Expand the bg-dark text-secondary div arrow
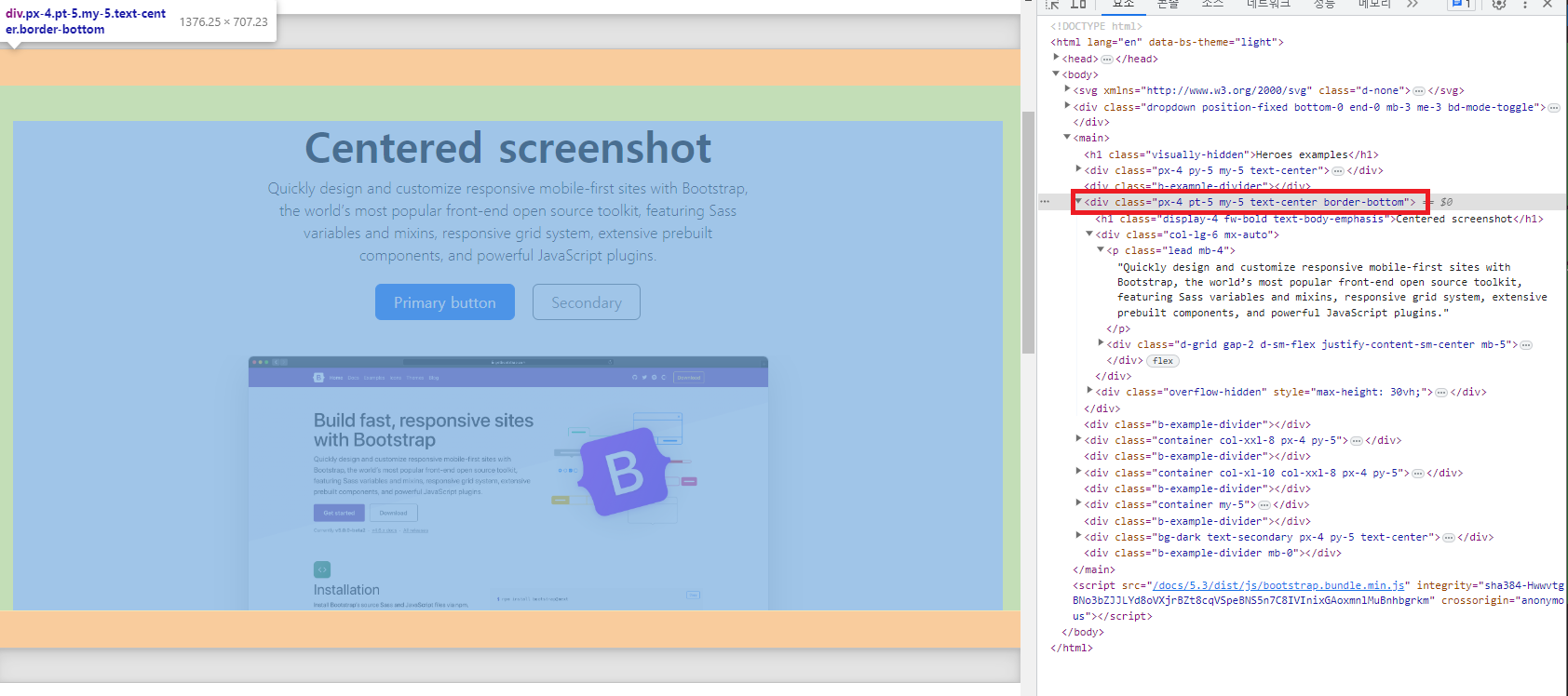This screenshot has width=1568, height=696. point(1079,536)
